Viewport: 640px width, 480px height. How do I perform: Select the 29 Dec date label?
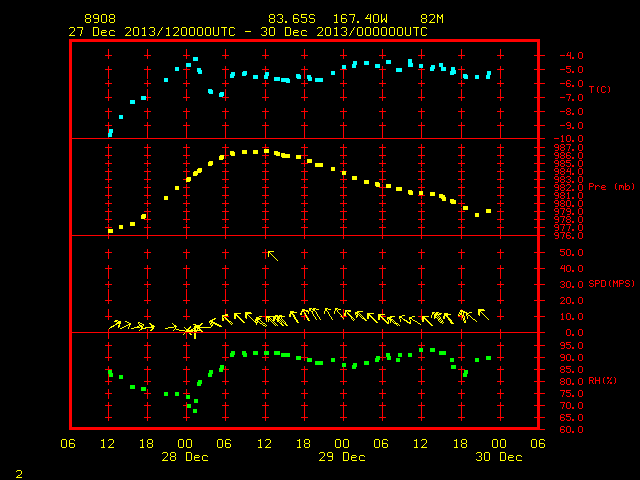click(x=342, y=457)
